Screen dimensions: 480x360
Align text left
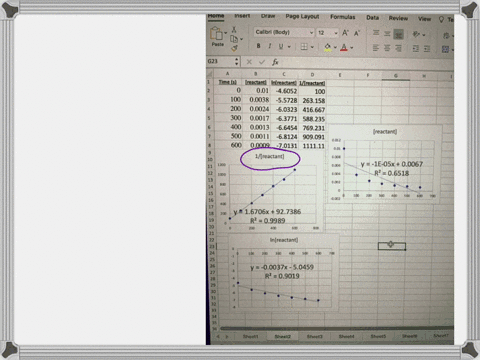pos(376,48)
